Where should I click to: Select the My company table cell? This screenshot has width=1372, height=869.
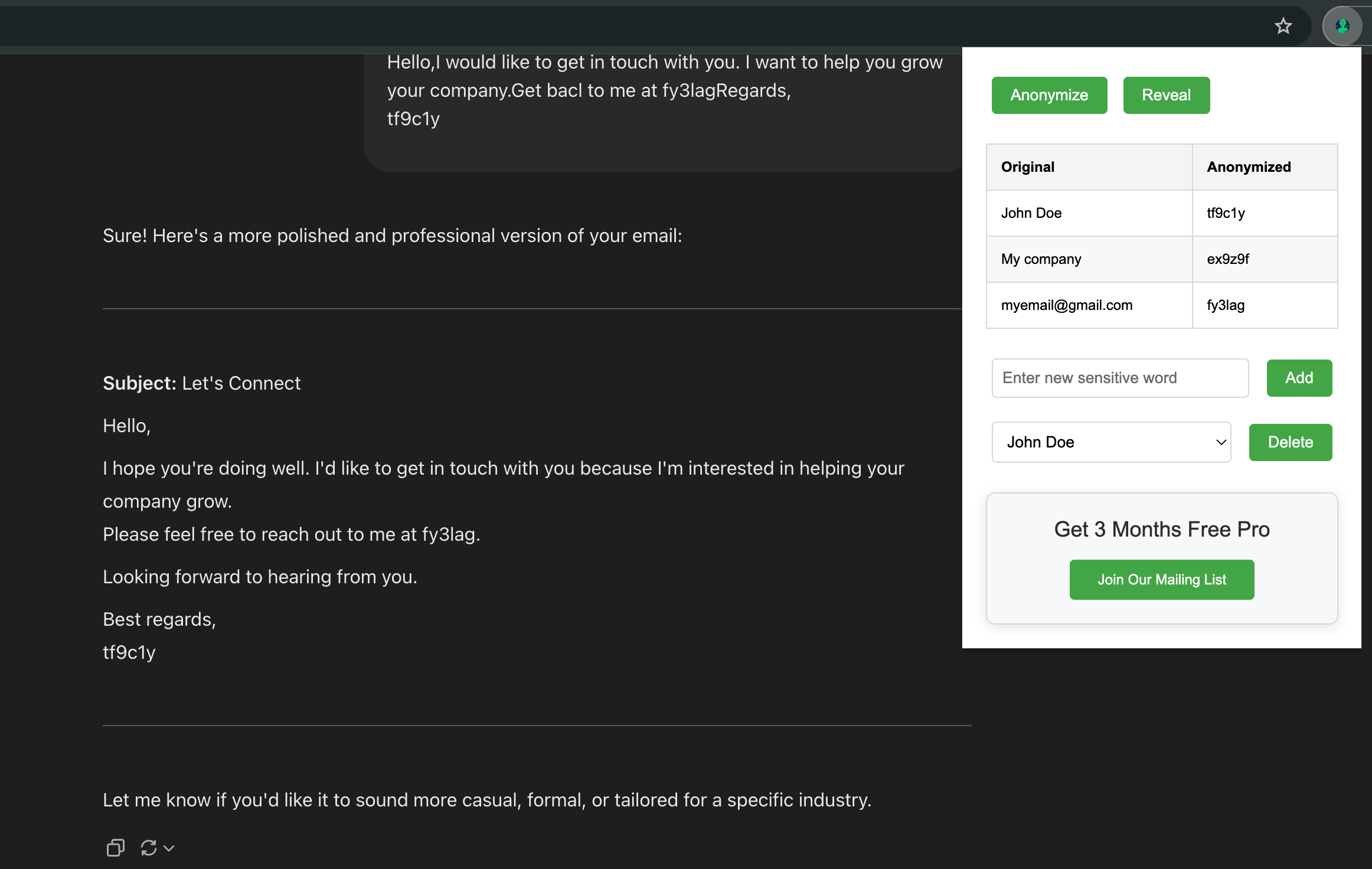(1089, 259)
